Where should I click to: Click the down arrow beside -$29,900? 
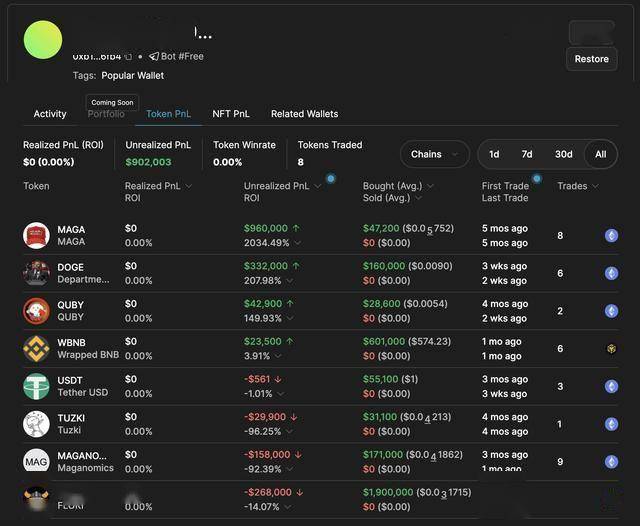coord(294,417)
